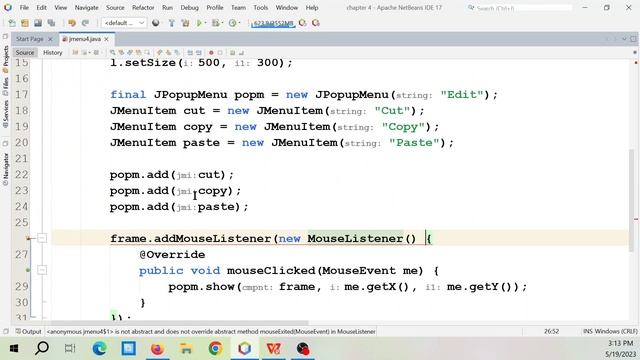Click the last icon right of the memory bar
The height and width of the screenshot is (360, 640).
[x=316, y=23]
